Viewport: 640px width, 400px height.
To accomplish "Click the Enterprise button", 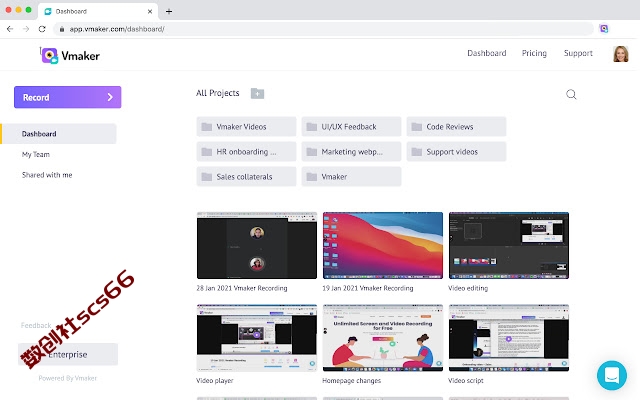I will click(68, 354).
